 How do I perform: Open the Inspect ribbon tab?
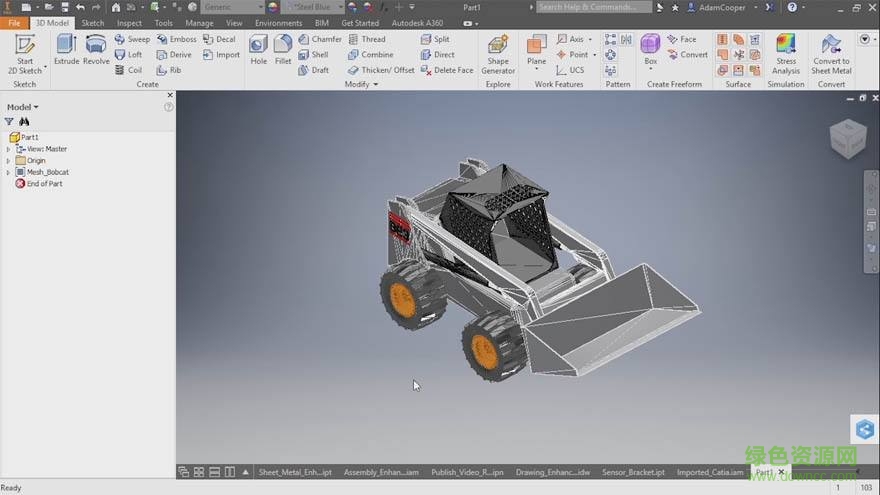[129, 23]
